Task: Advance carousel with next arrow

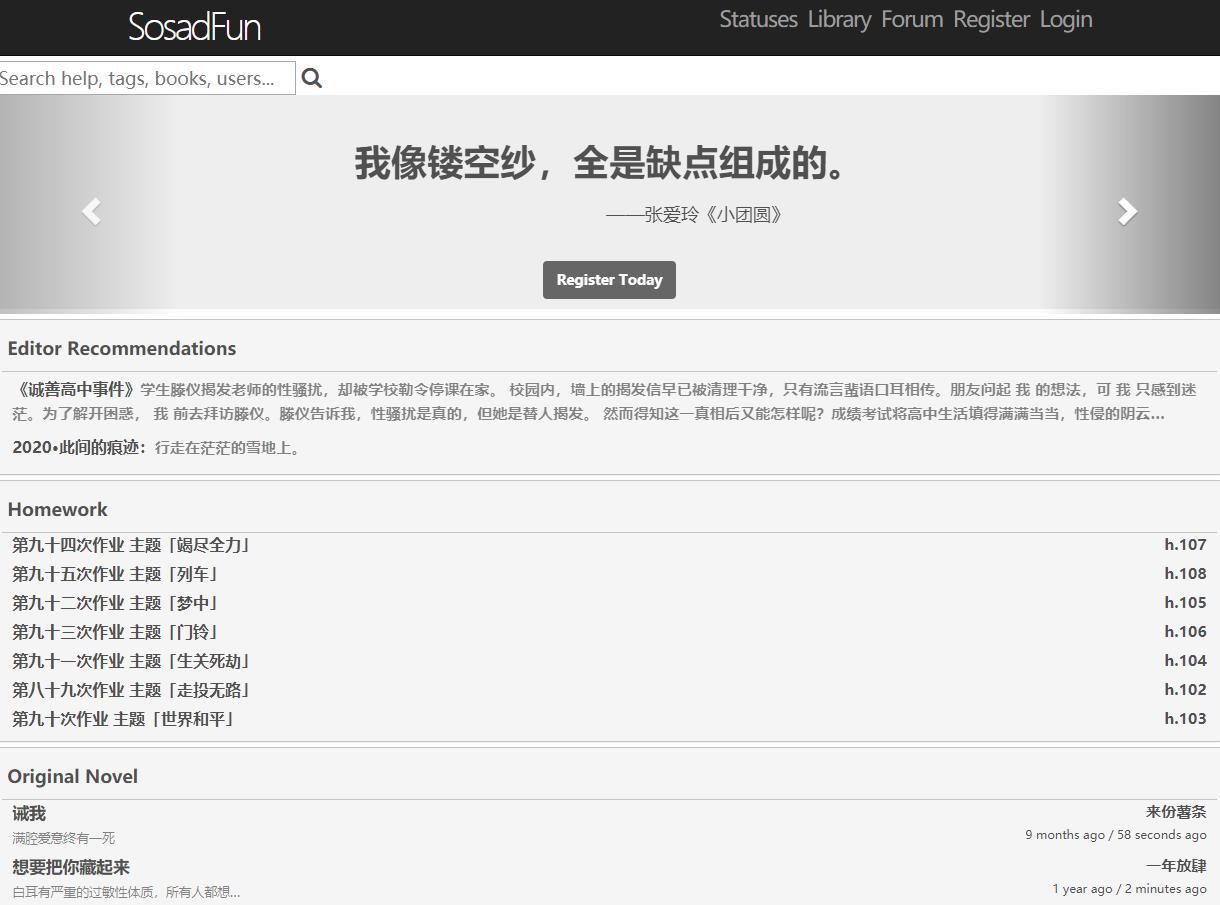Action: [1128, 211]
